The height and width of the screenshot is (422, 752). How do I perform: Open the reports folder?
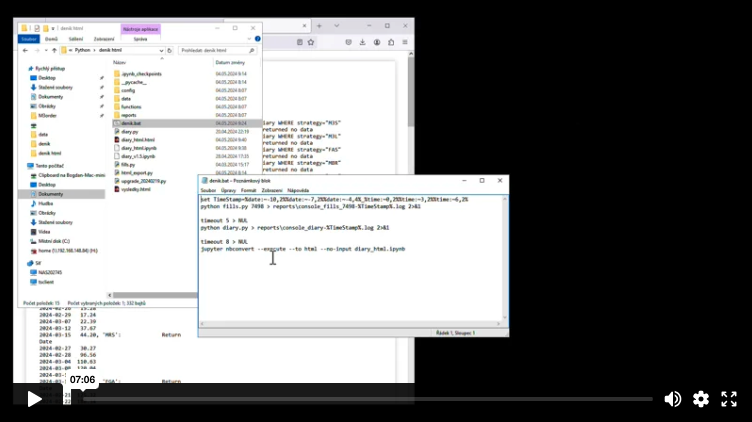coord(128,115)
